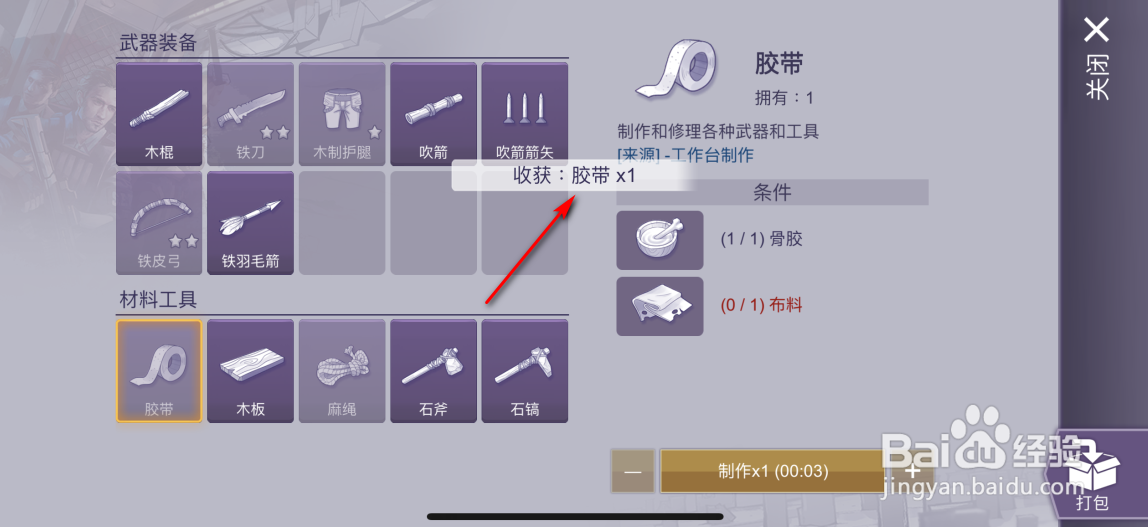Image resolution: width=1148 pixels, height=527 pixels.
Task: Select the 木棍 wooden stick item
Action: coord(159,113)
